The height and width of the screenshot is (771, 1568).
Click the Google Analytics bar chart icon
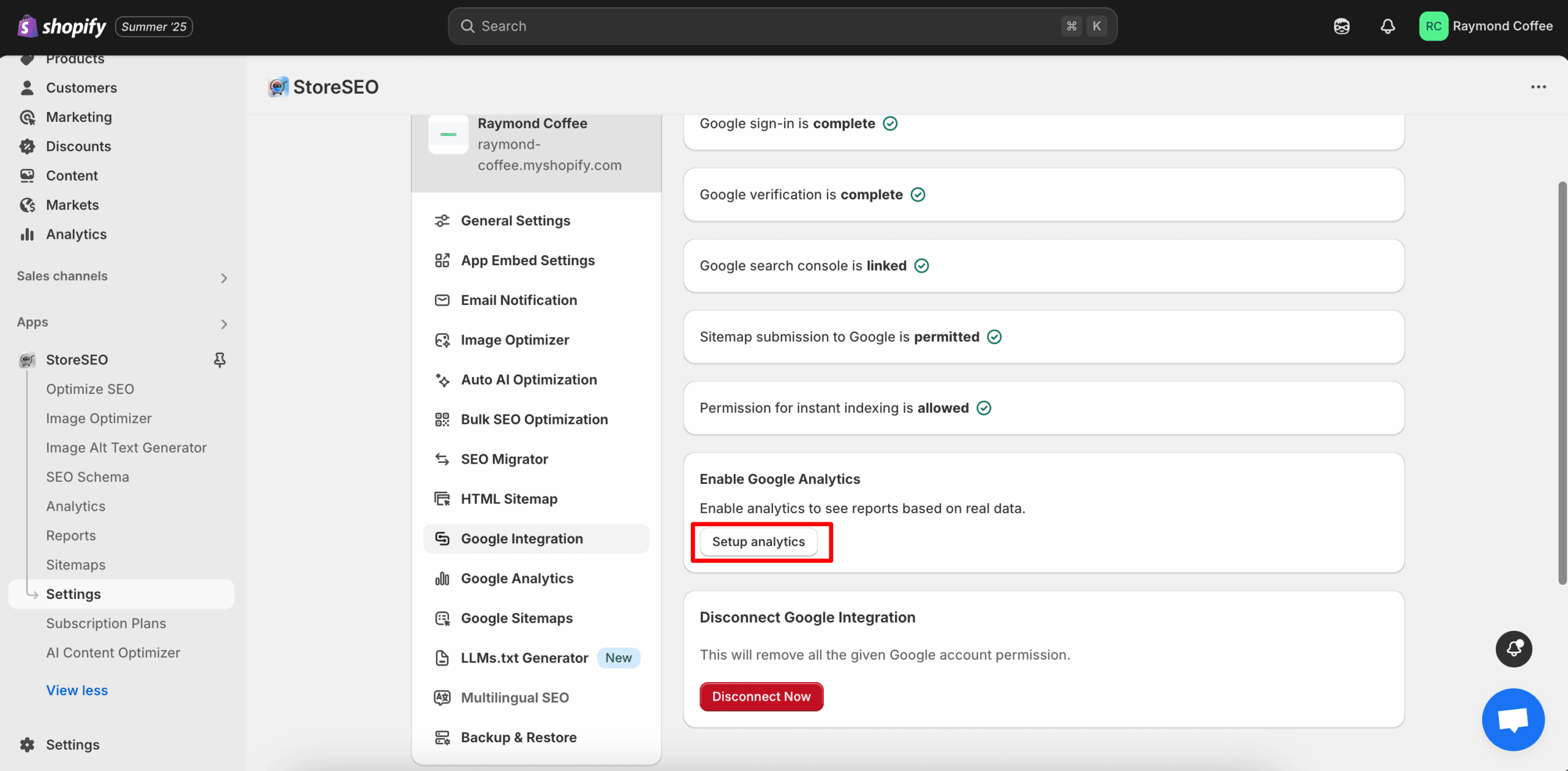(442, 579)
